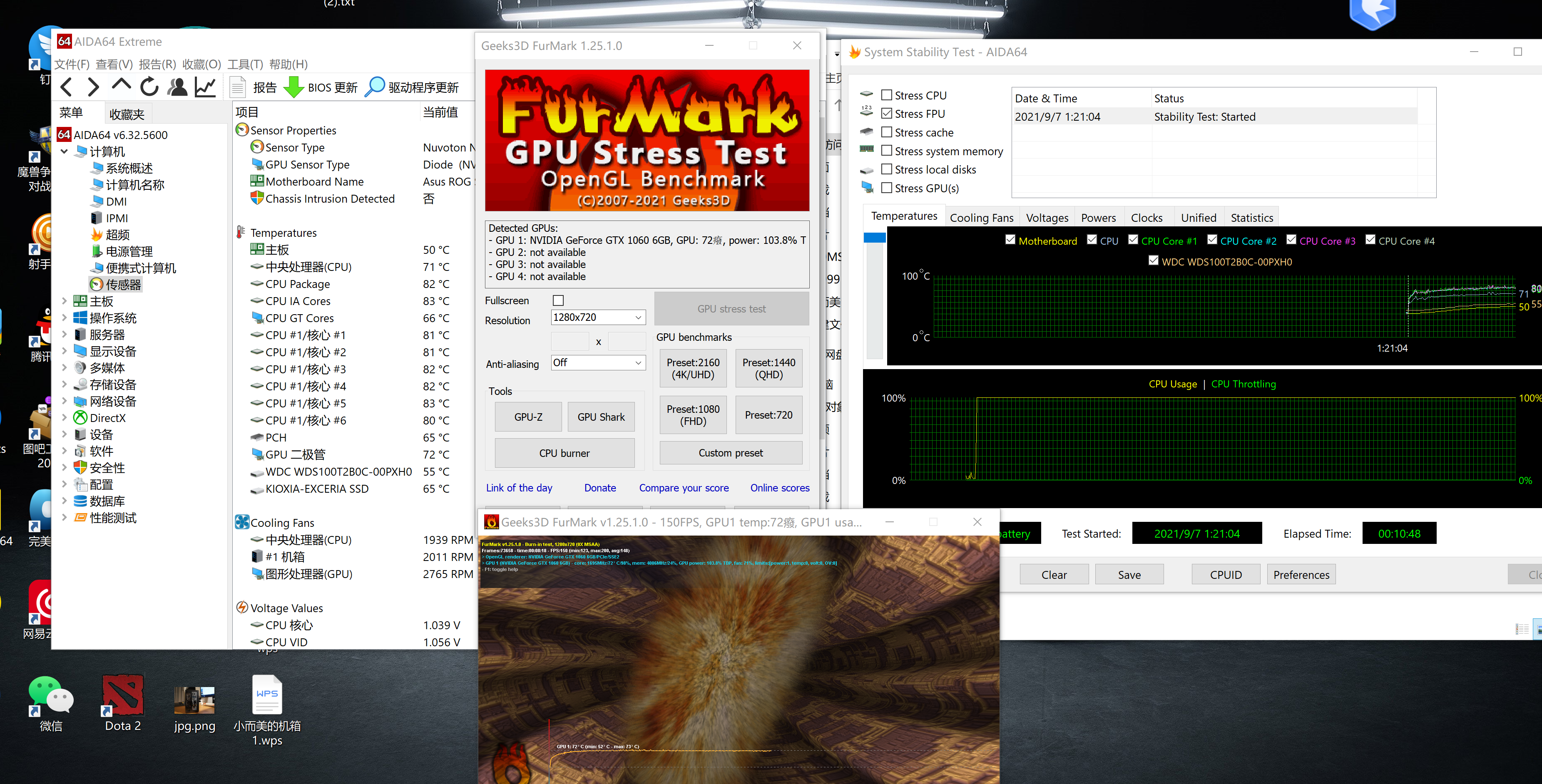Click the Custom preset button
The image size is (1542, 784).
tap(730, 453)
